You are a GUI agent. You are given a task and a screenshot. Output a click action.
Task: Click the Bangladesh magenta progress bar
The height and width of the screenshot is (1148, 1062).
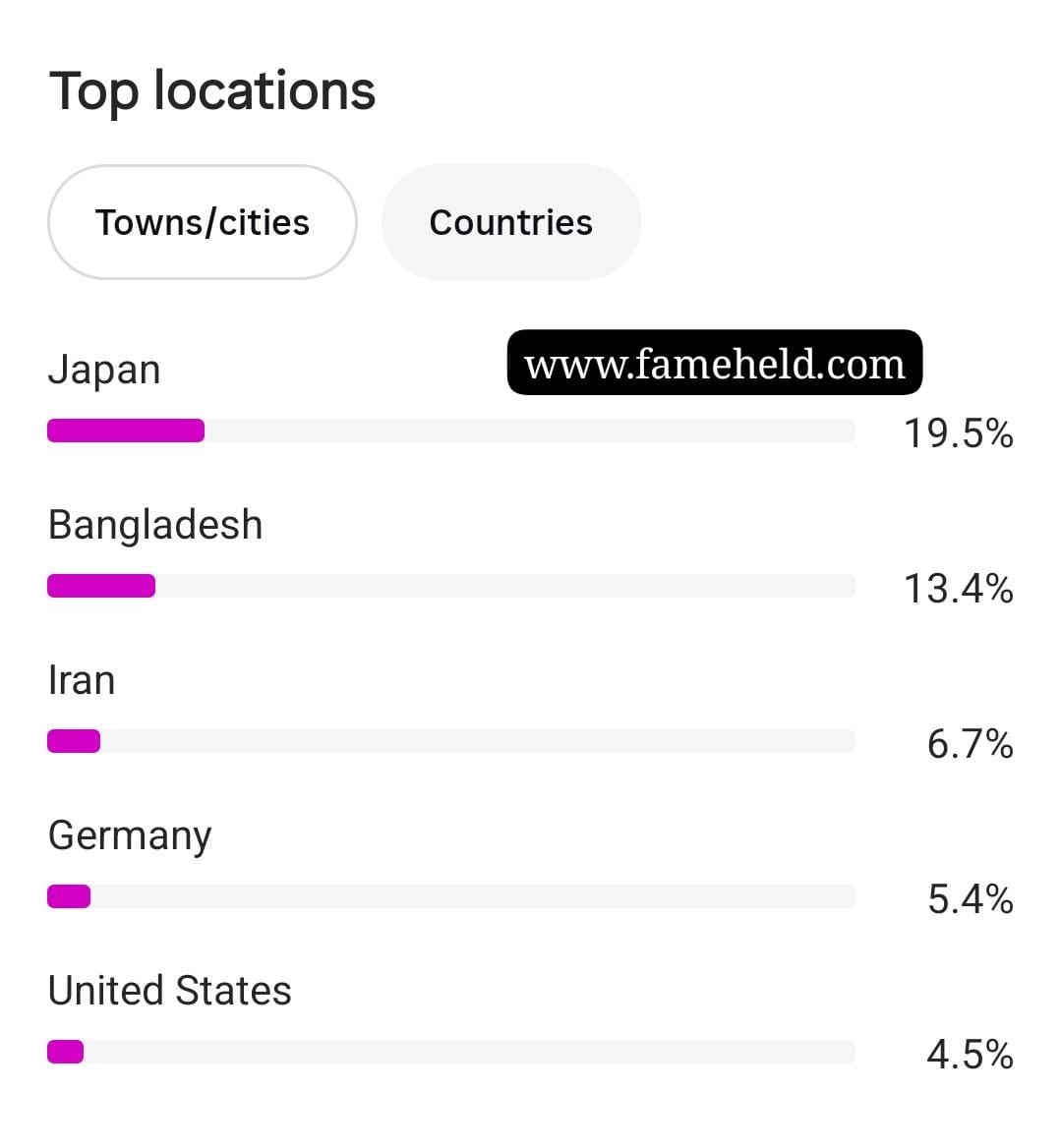point(101,586)
